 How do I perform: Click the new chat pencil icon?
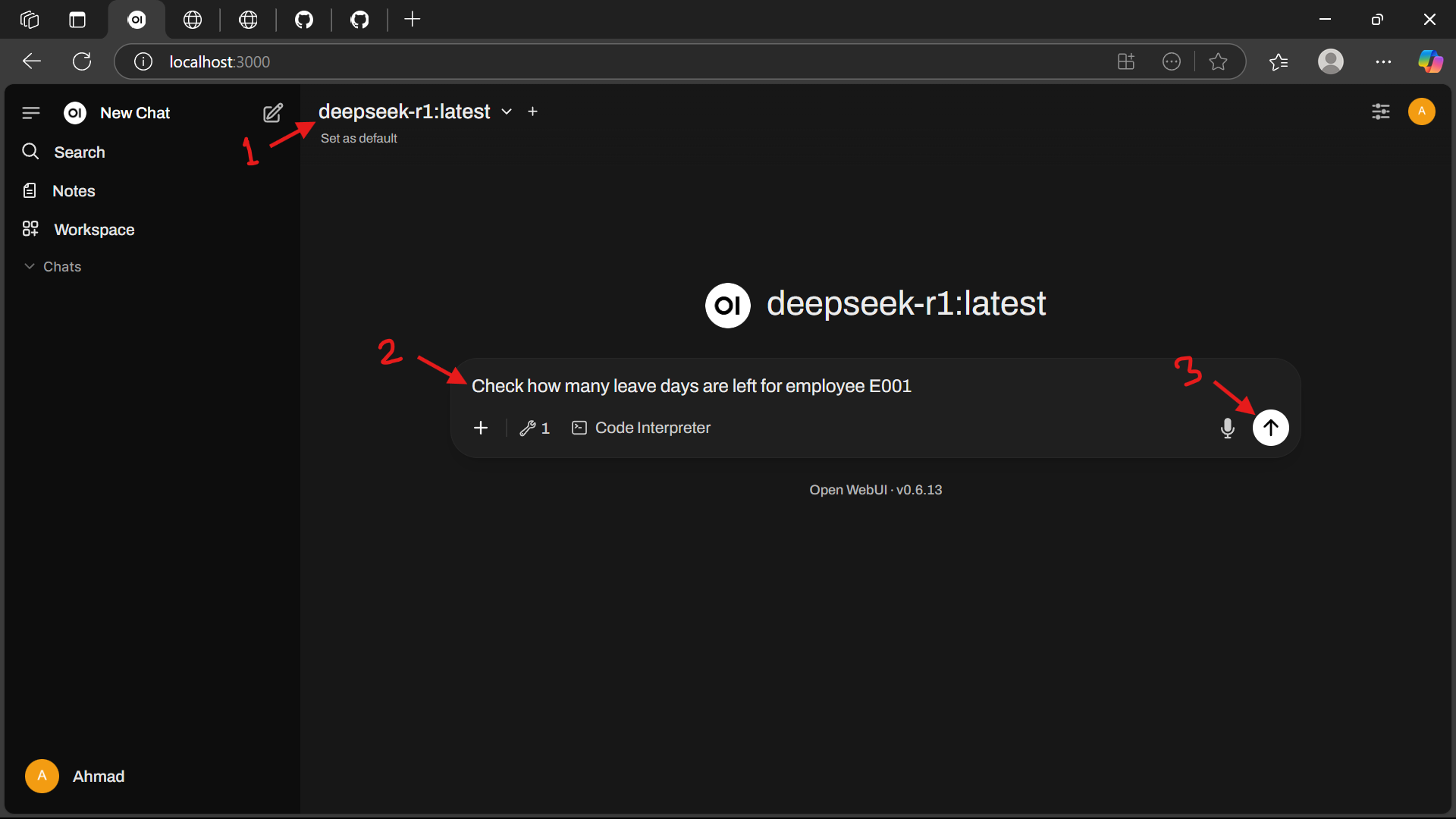273,113
